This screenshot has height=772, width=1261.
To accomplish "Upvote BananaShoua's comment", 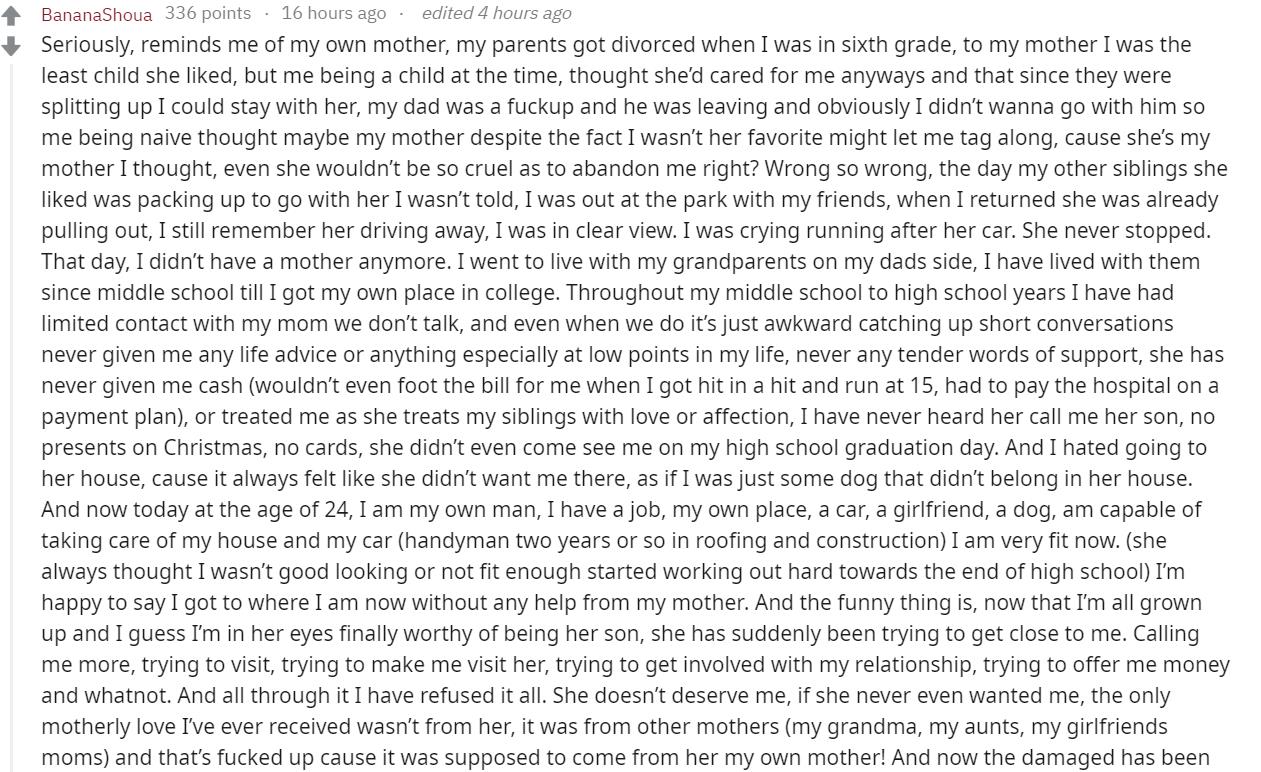I will click(12, 17).
